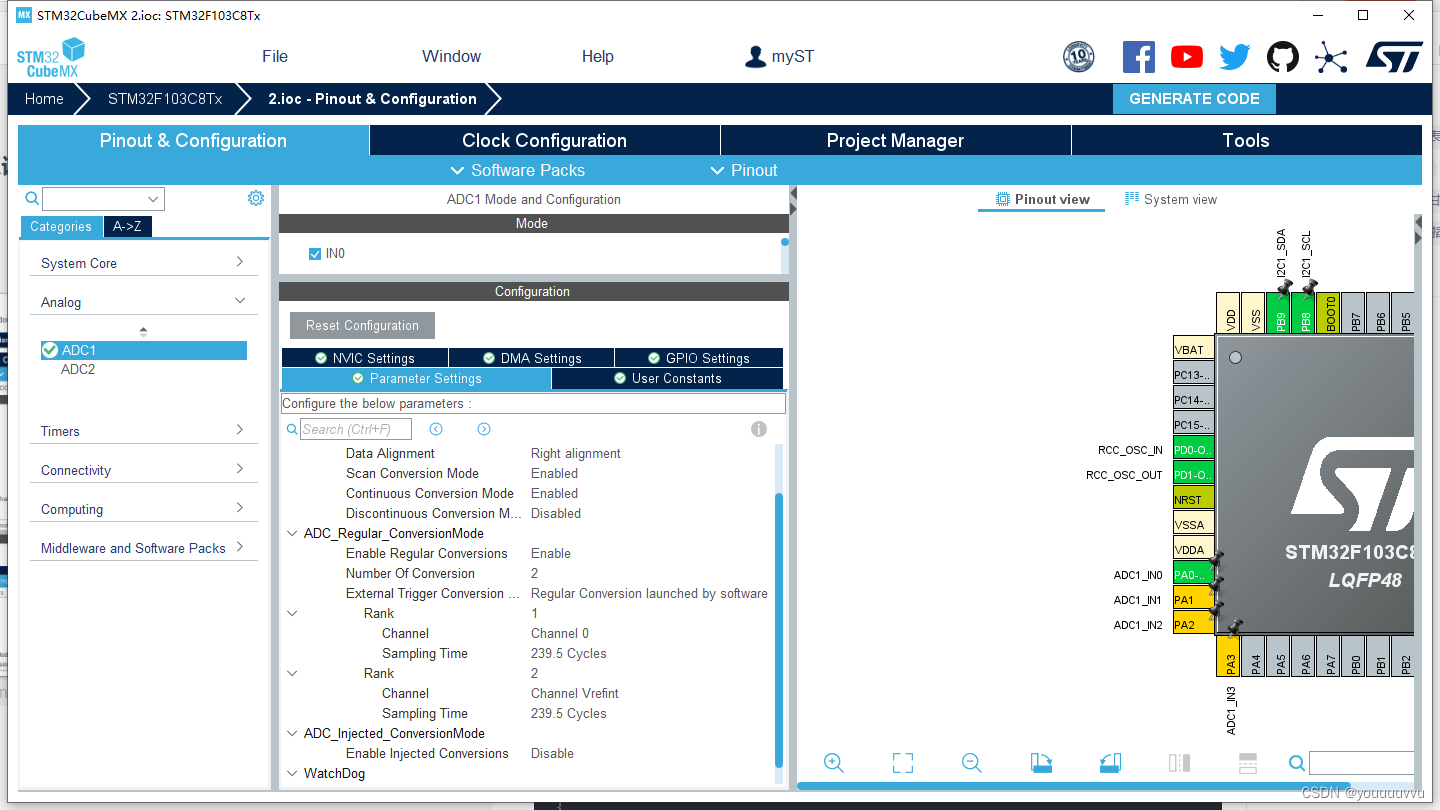
Task: Switch to Clock Configuration tab
Action: coord(545,141)
